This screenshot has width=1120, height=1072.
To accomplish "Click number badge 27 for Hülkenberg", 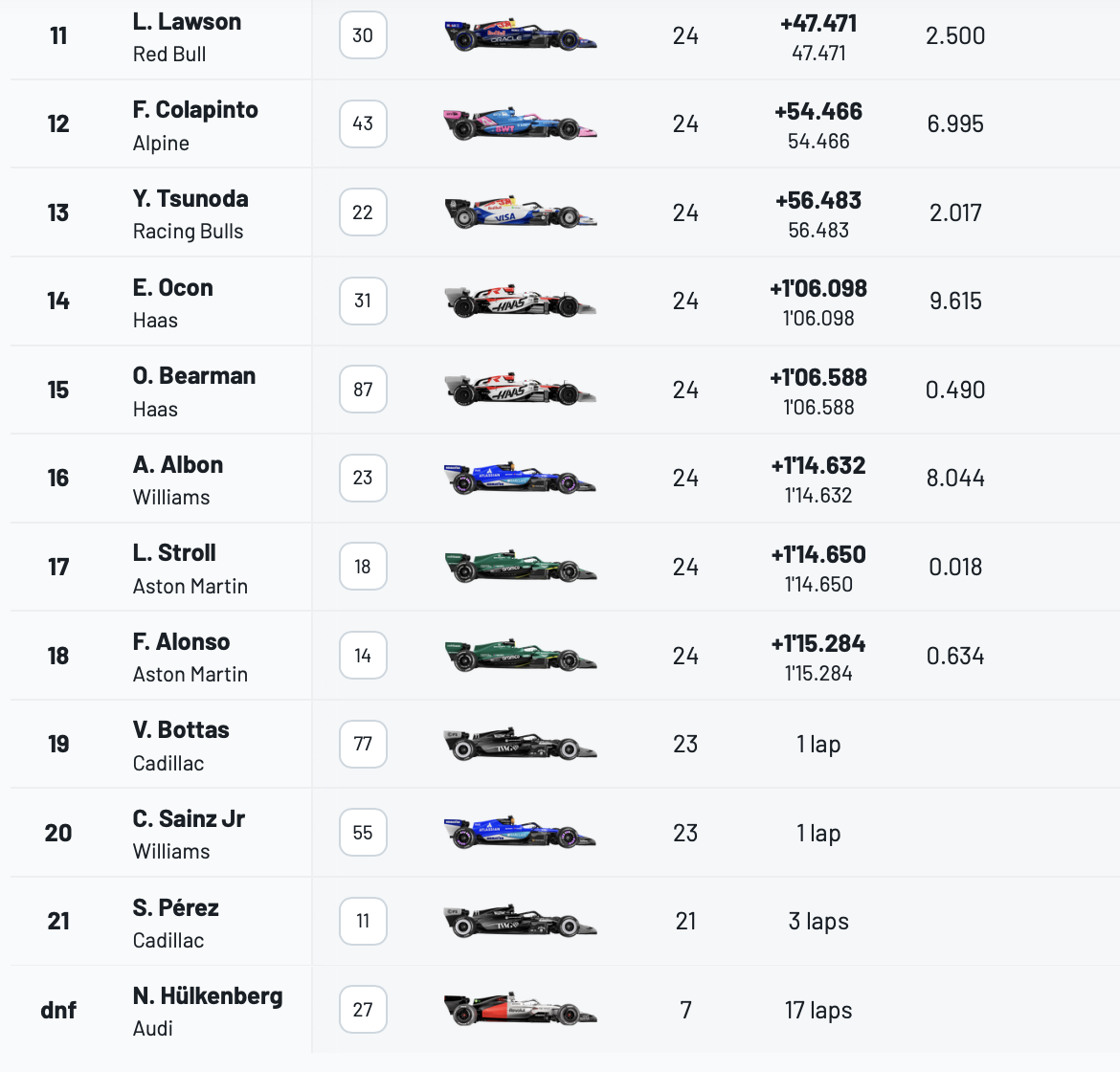I will [363, 1010].
